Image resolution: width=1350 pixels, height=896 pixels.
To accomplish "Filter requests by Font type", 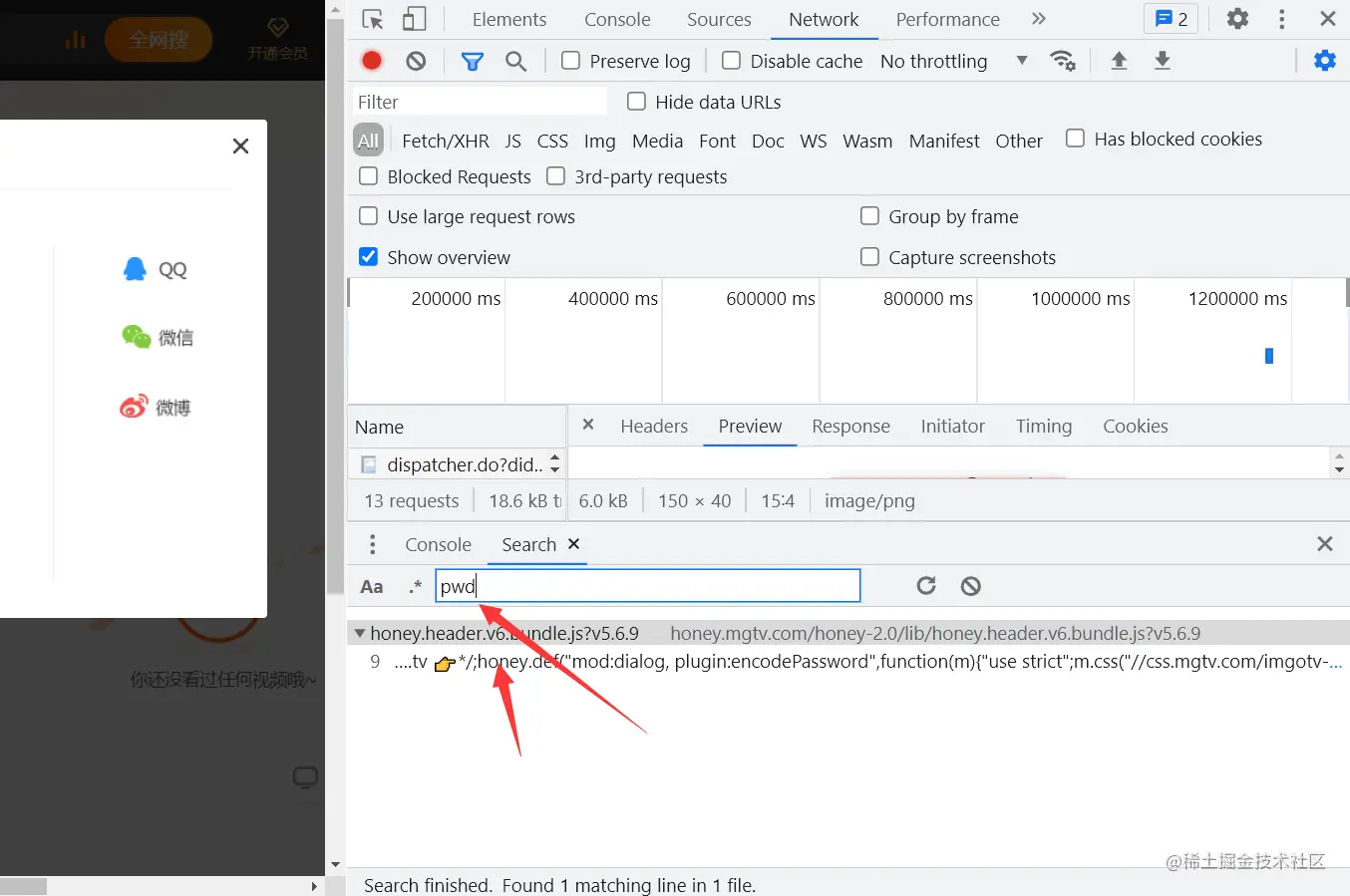I will point(717,141).
